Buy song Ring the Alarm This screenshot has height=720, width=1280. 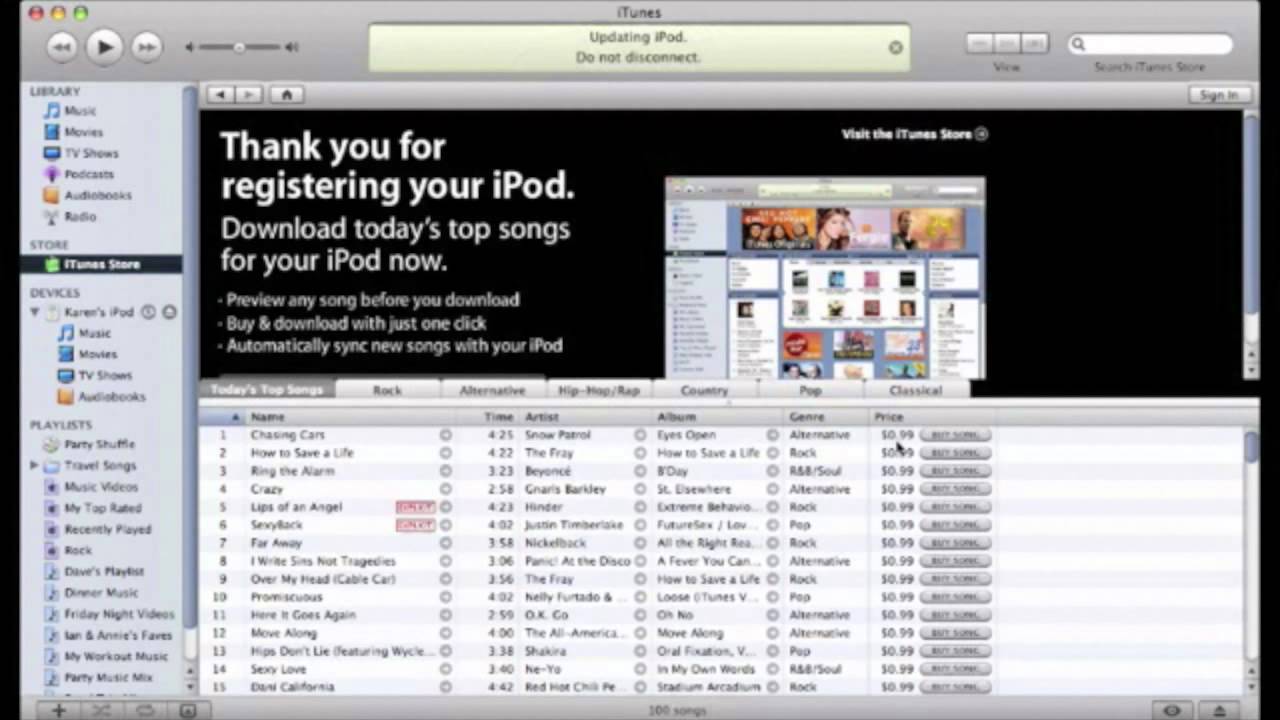(x=955, y=471)
